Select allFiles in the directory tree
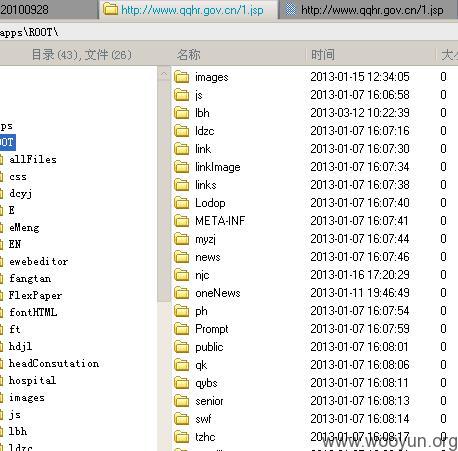The image size is (458, 451). [33, 159]
